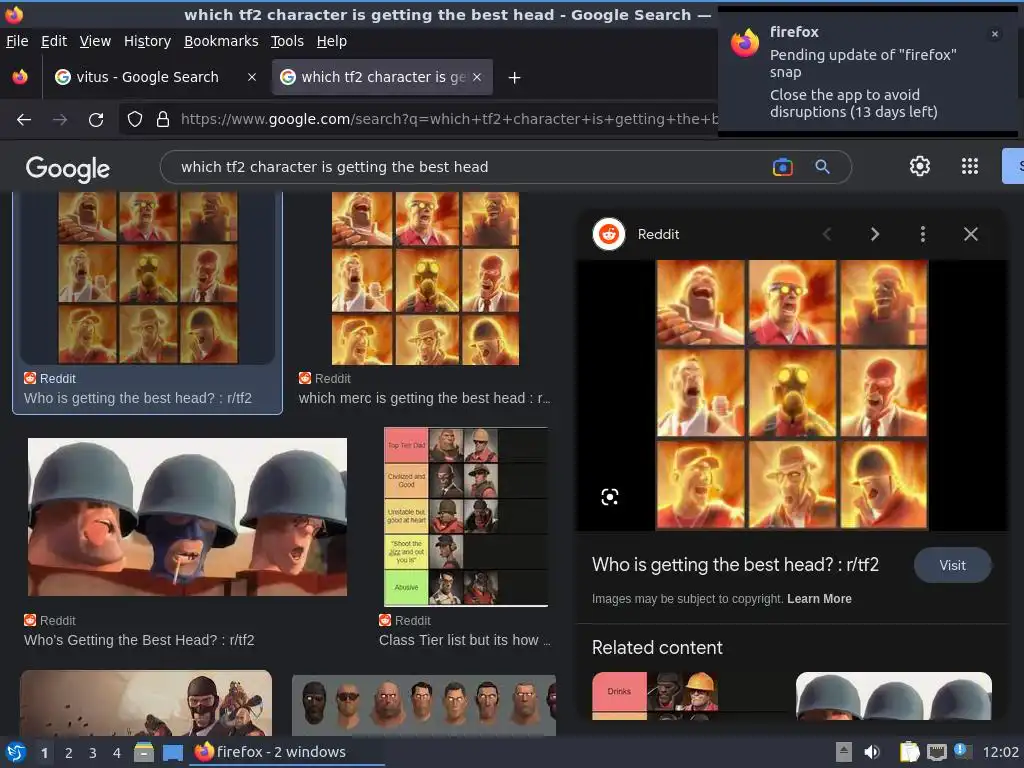Image resolution: width=1024 pixels, height=768 pixels.
Task: Open preview panel three-dot options menu
Action: click(923, 234)
